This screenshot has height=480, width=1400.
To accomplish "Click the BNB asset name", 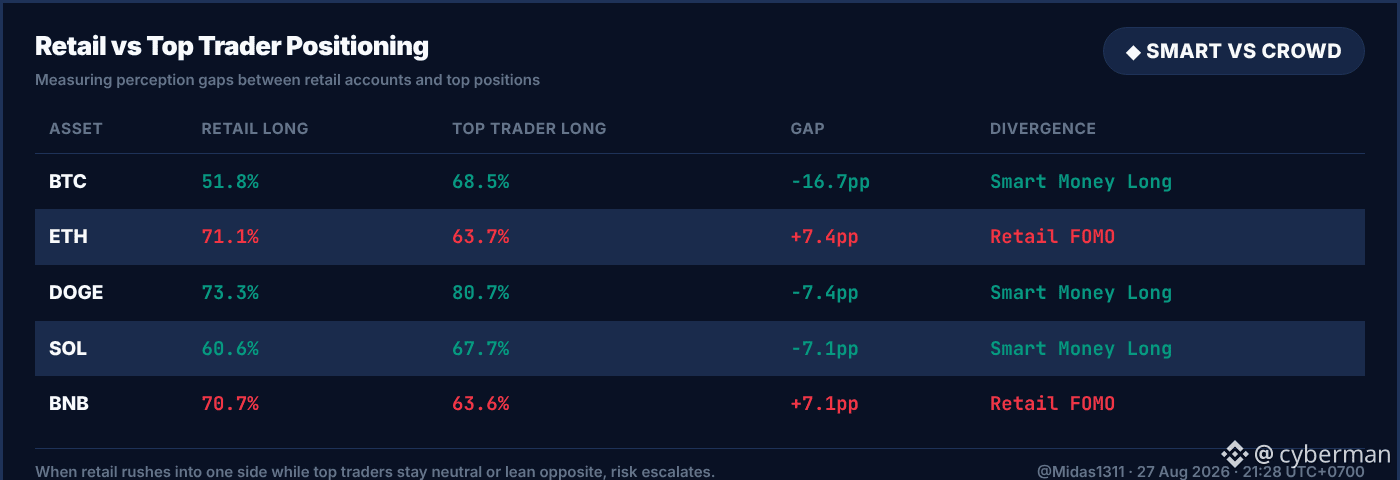I will tap(68, 404).
